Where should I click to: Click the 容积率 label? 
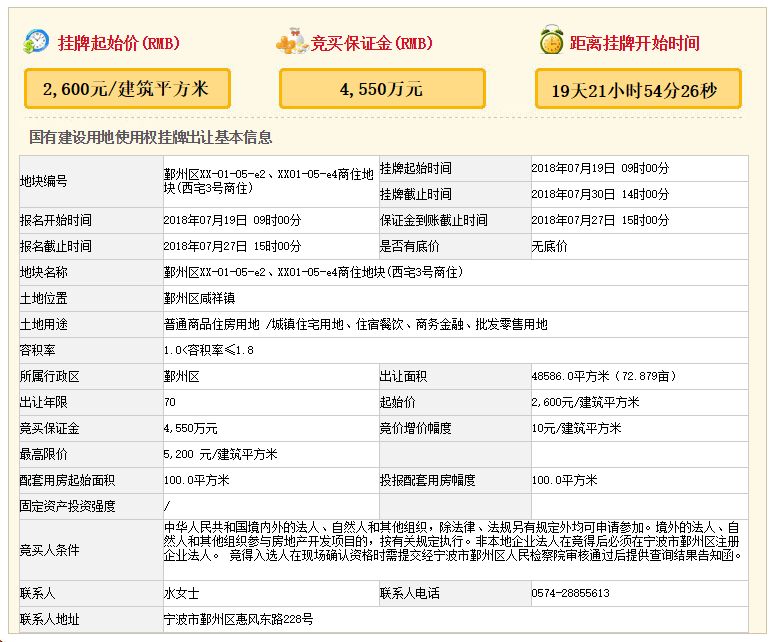pos(37,351)
